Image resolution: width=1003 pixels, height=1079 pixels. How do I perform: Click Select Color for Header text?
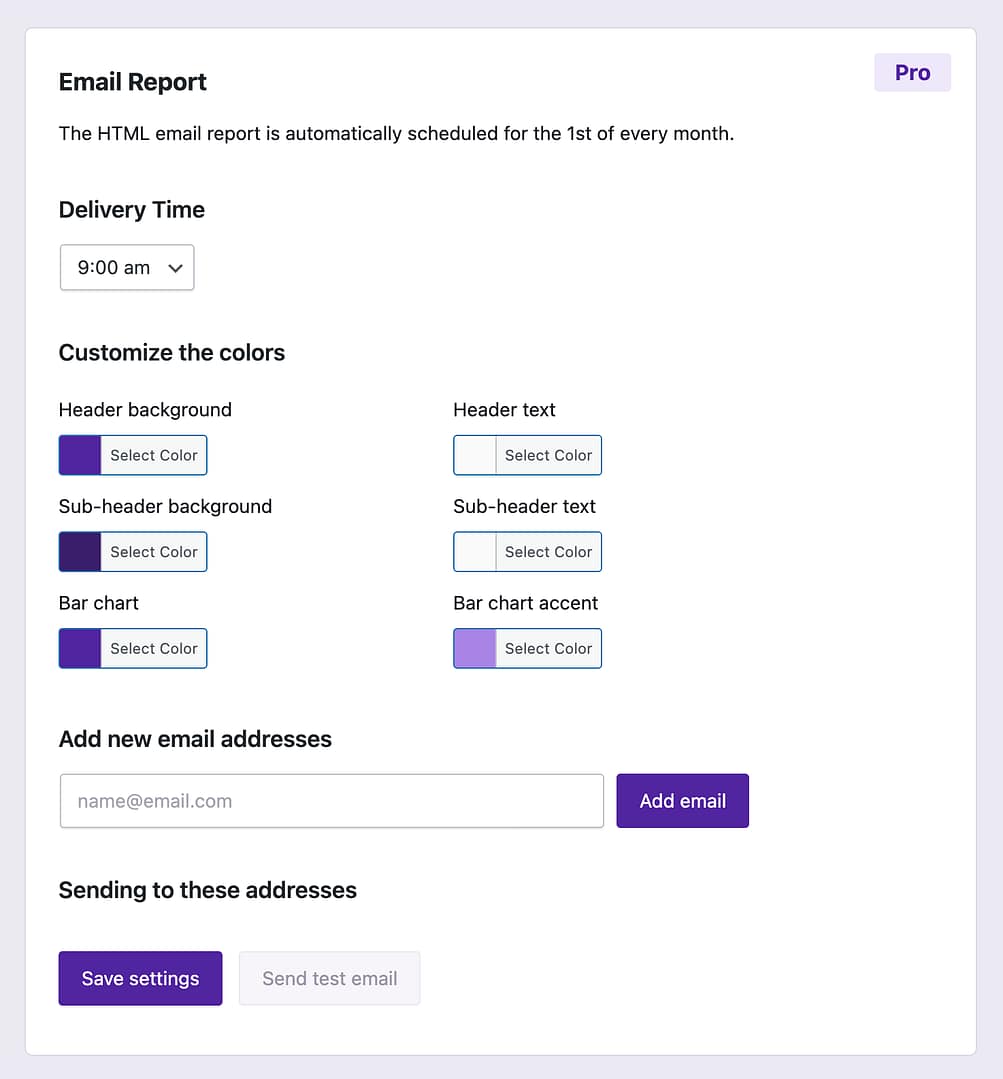click(x=548, y=455)
